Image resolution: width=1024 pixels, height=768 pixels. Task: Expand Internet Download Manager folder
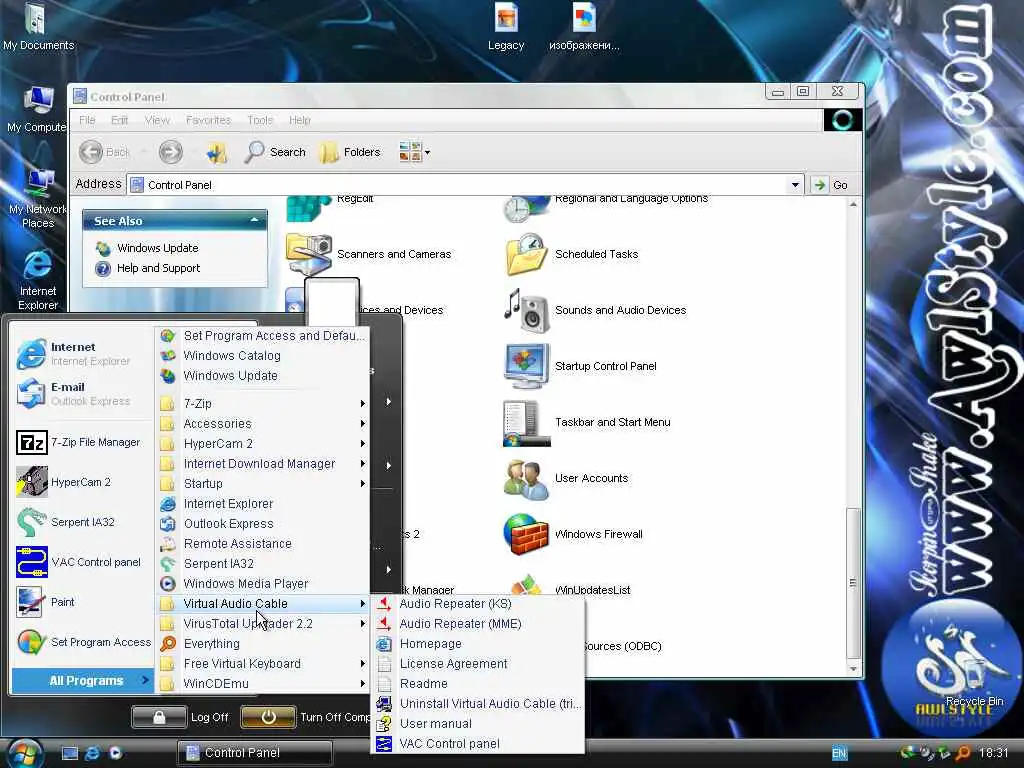click(263, 464)
